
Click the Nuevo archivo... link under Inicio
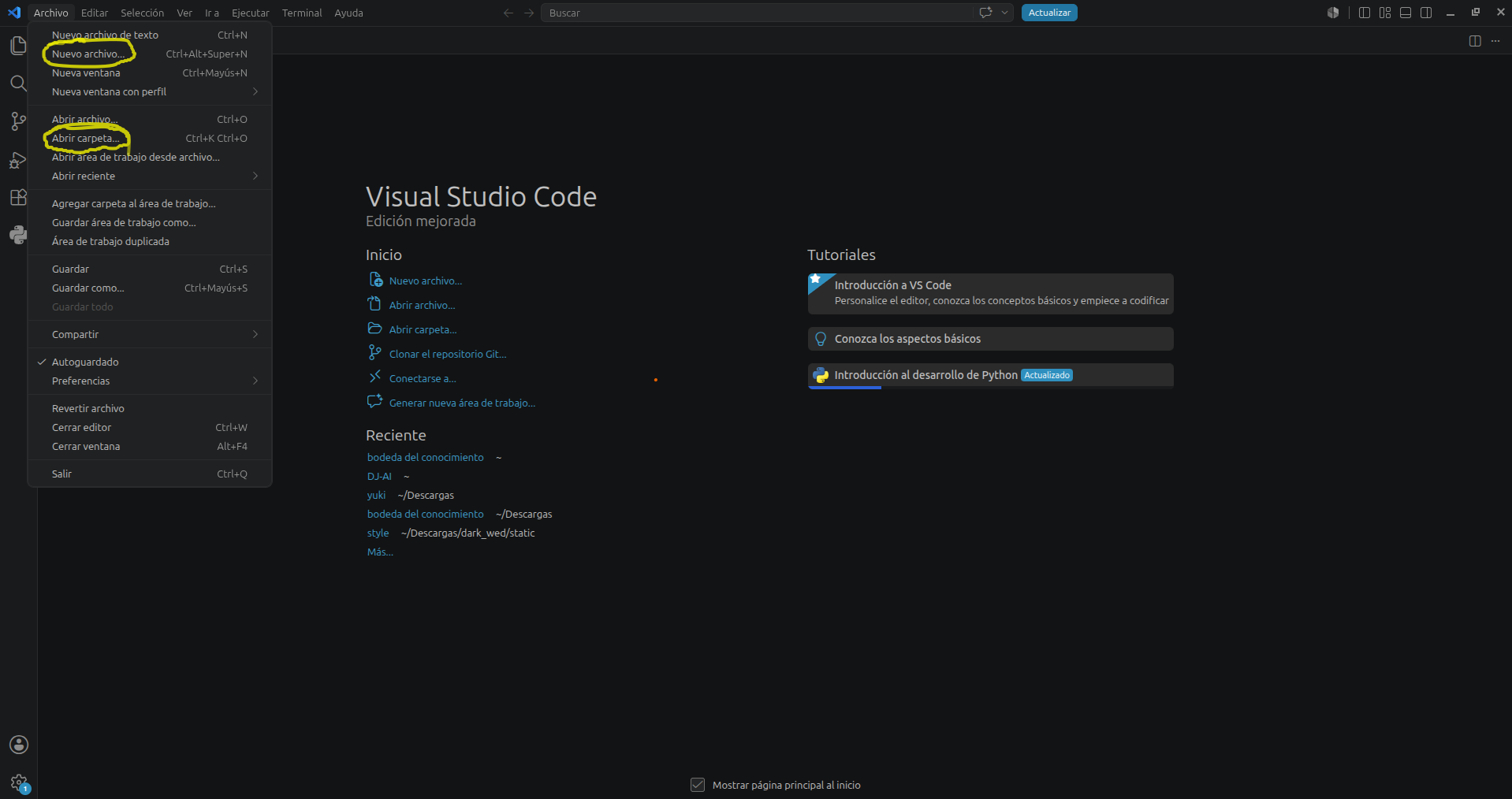coord(426,281)
